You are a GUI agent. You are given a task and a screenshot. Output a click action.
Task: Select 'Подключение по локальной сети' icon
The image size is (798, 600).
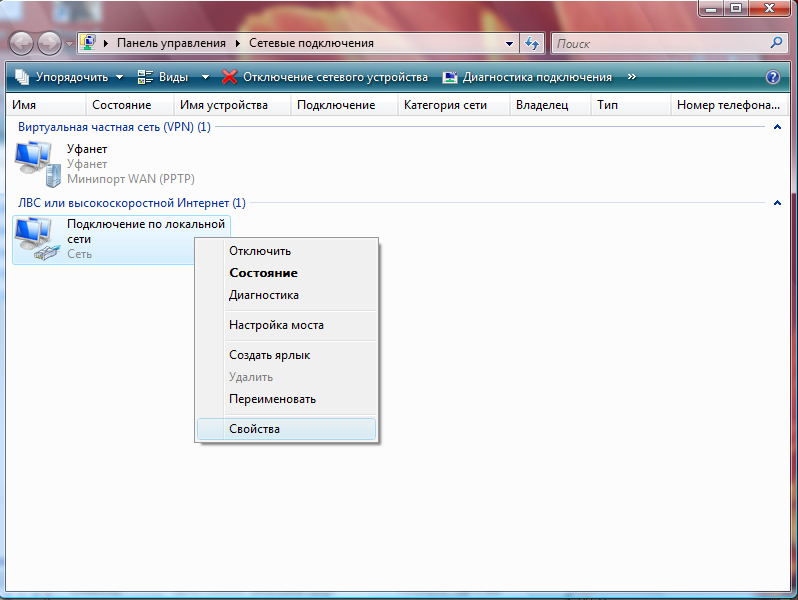(37, 239)
